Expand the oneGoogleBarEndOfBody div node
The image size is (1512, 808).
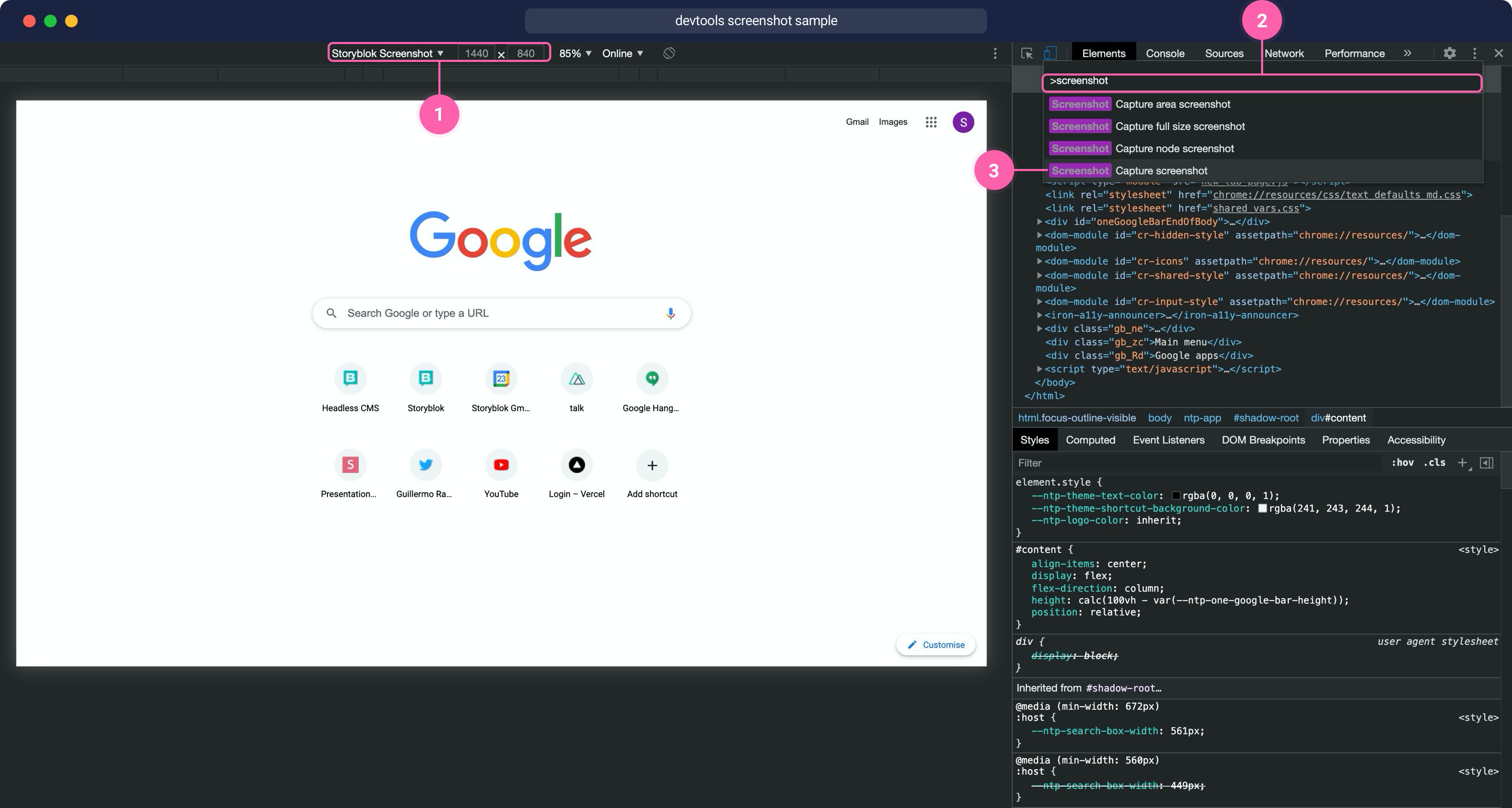pos(1039,222)
